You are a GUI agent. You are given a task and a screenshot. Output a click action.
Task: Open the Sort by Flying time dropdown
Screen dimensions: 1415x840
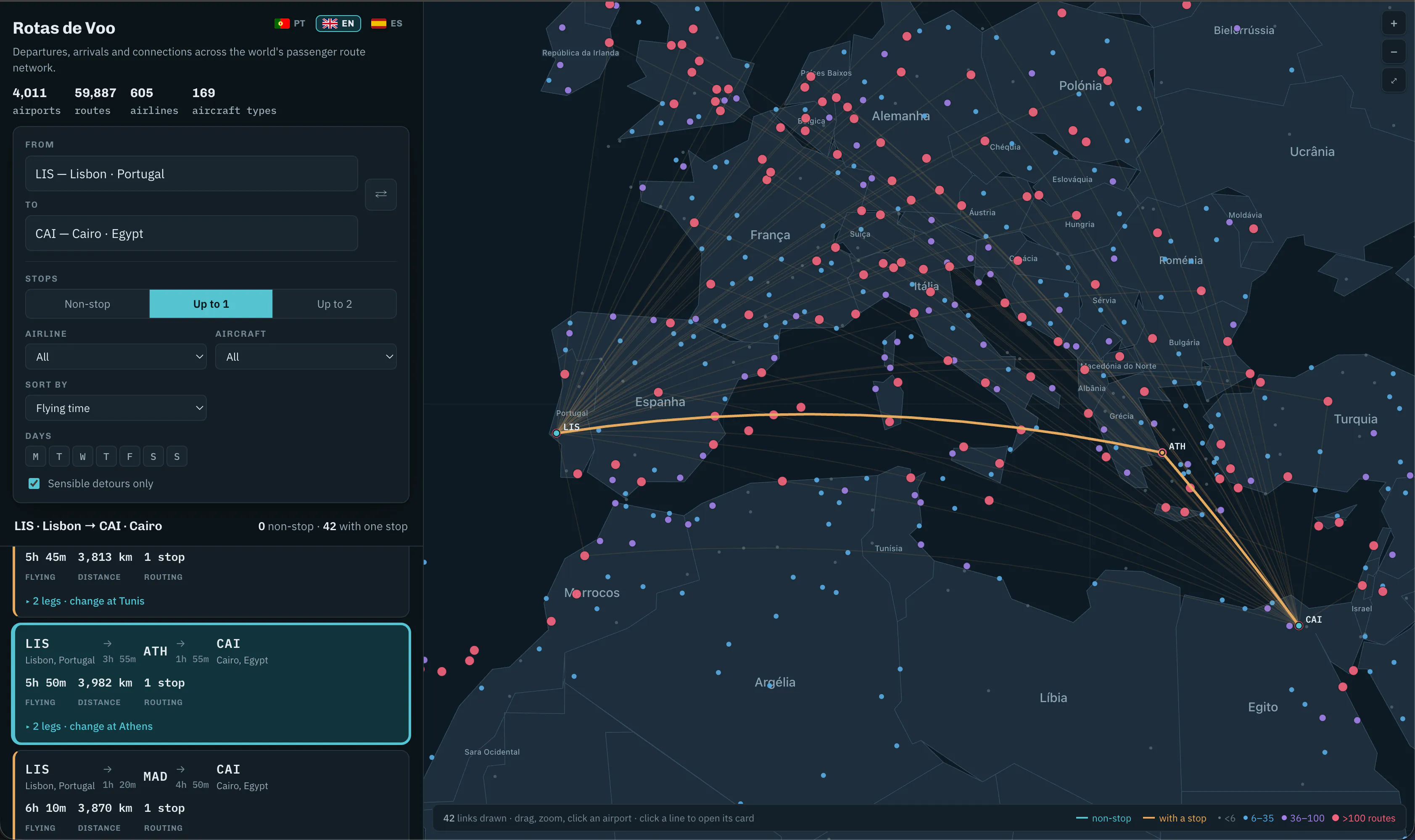point(116,408)
